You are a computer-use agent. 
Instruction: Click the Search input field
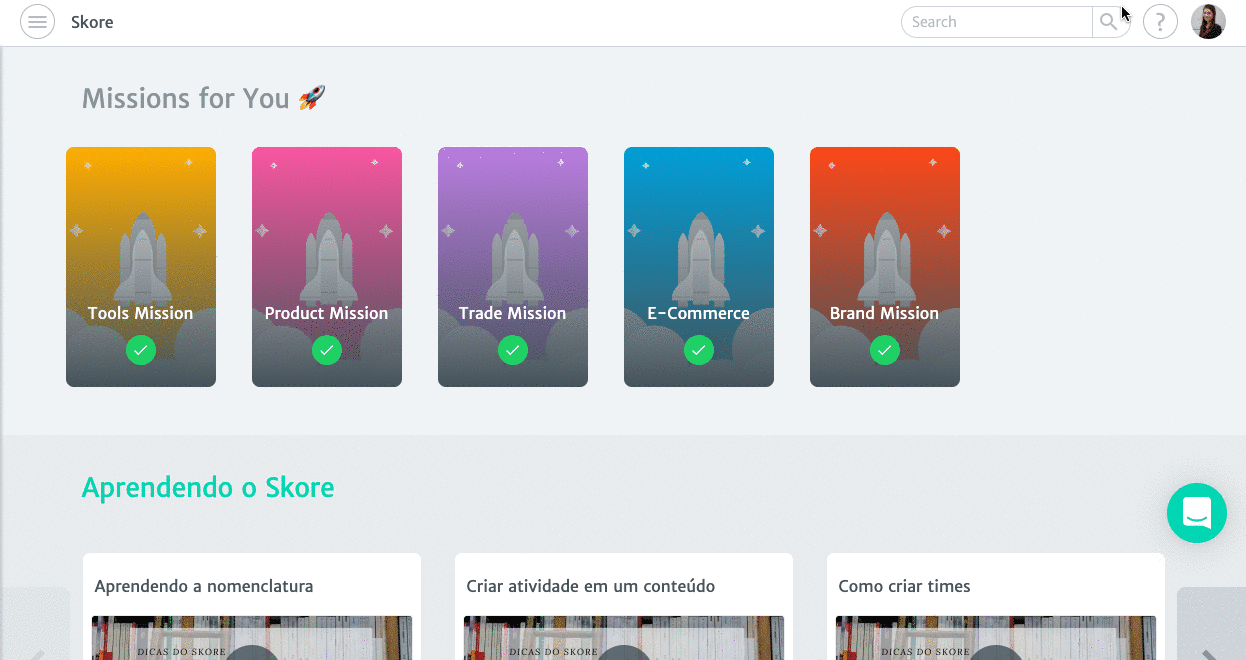[x=997, y=22]
